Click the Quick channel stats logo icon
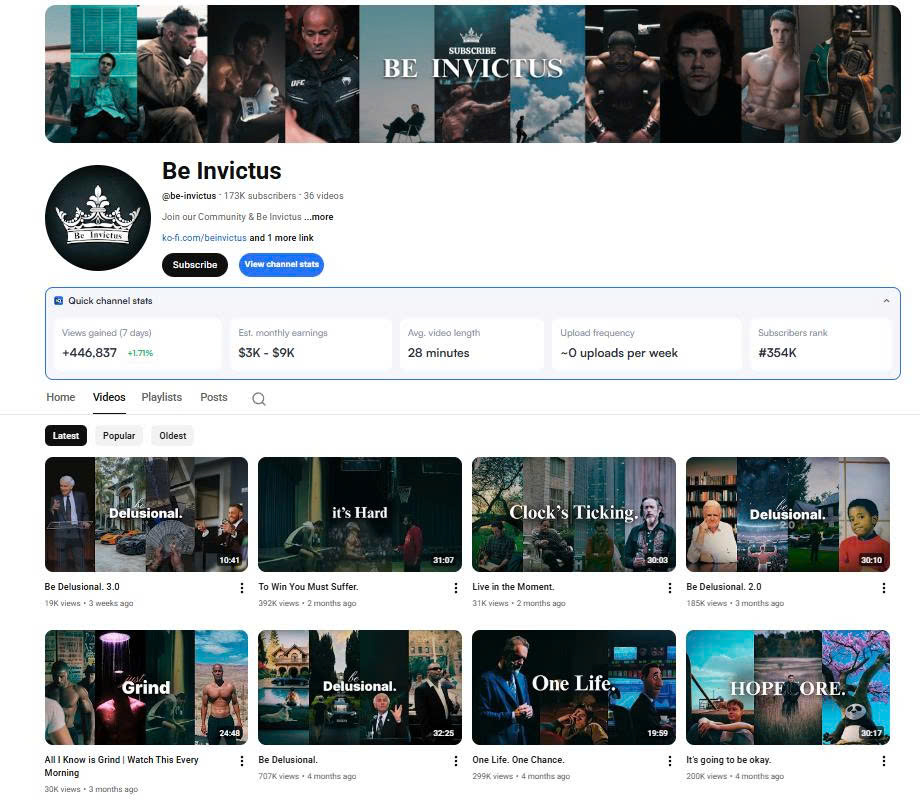Screen dimensions: 920x803 (x=59, y=301)
